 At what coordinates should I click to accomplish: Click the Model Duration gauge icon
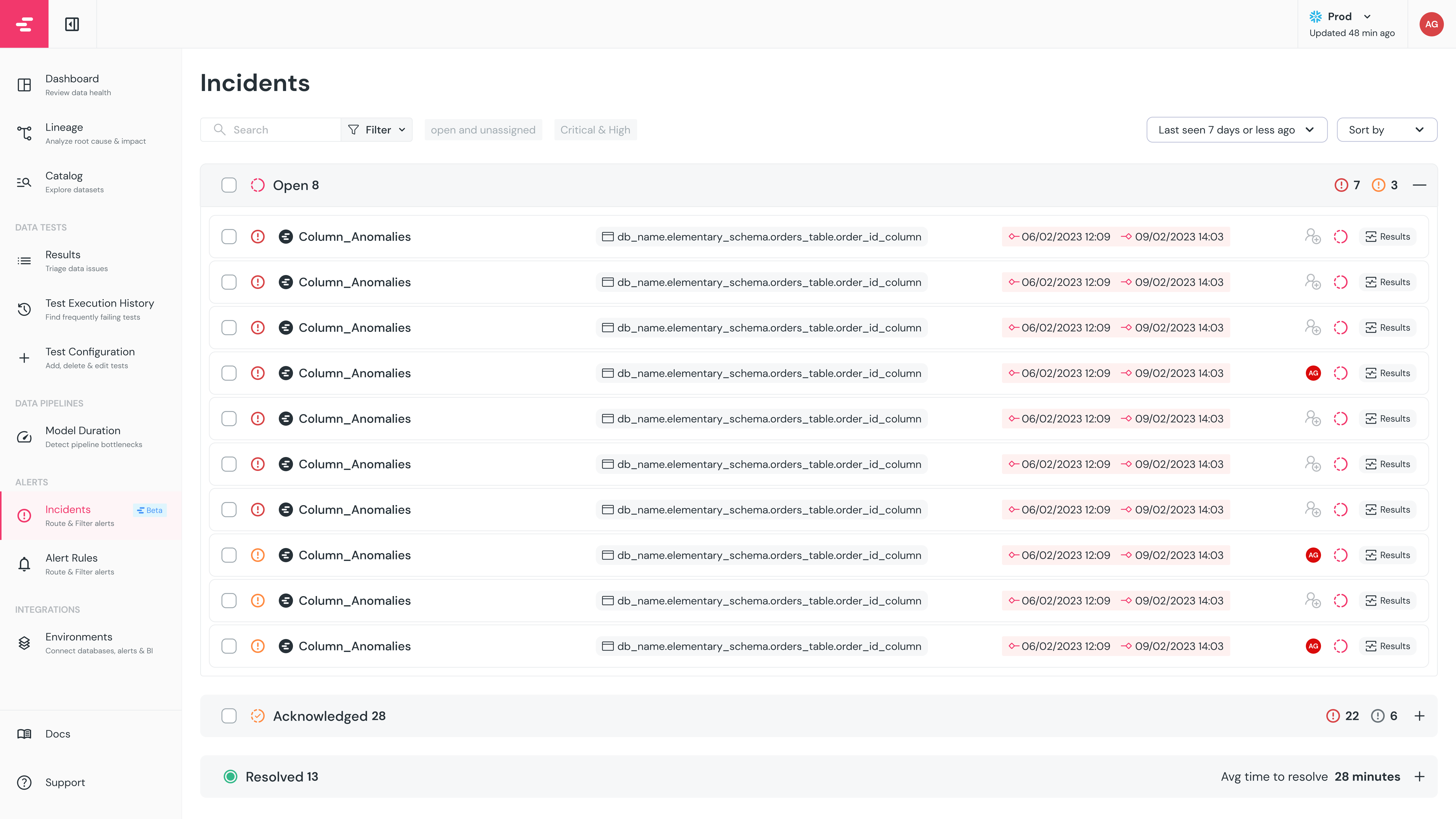pyautogui.click(x=24, y=437)
